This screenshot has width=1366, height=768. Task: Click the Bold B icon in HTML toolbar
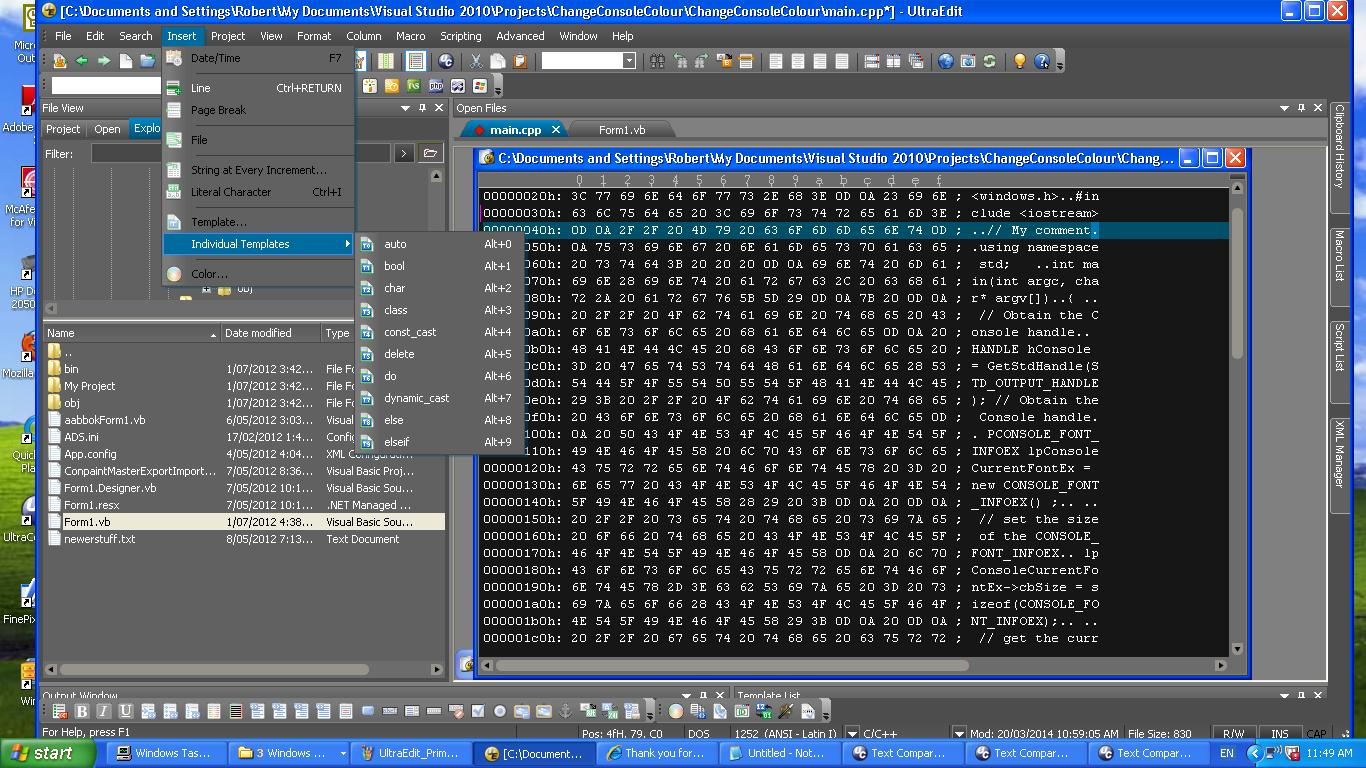(x=82, y=711)
